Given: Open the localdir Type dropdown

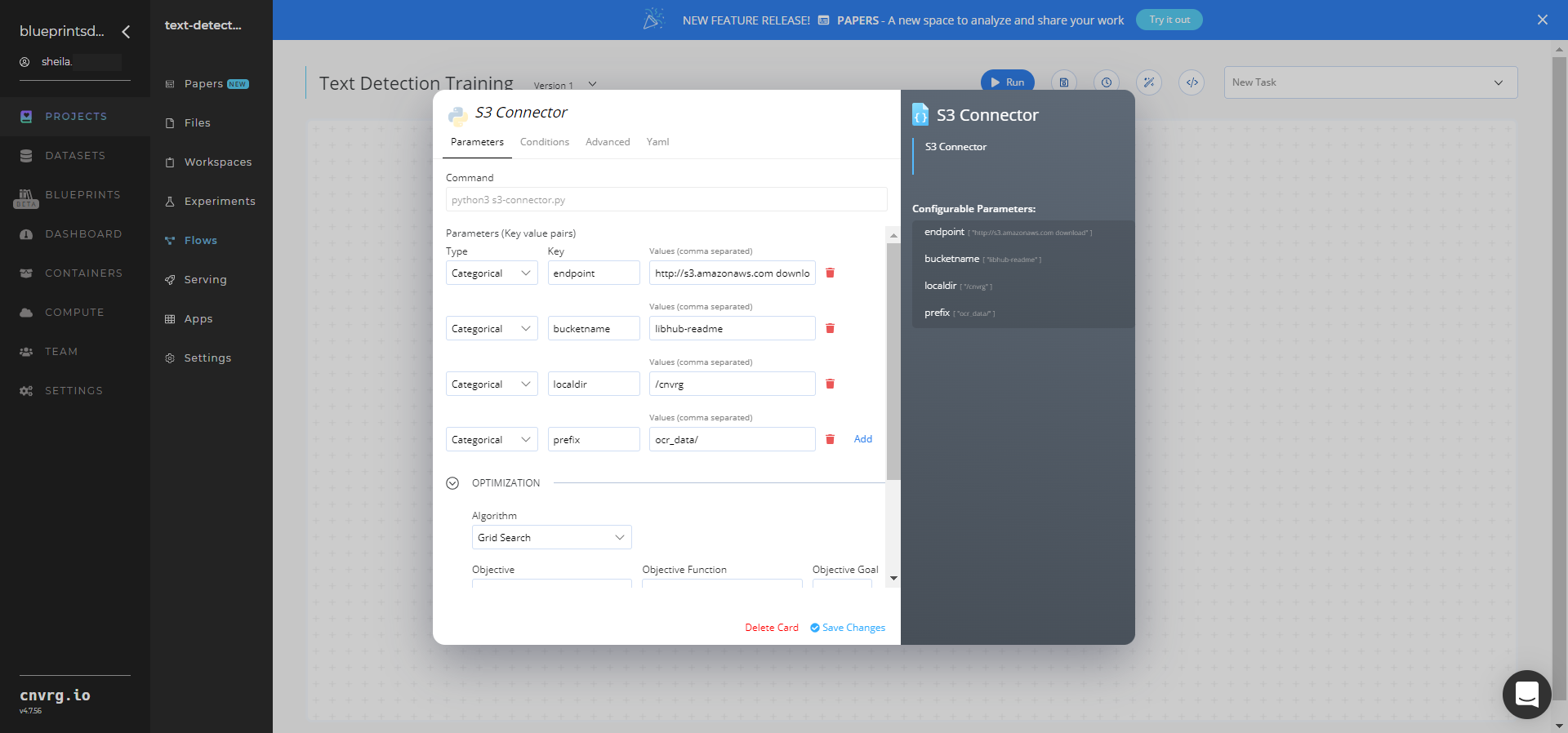Looking at the screenshot, I should coord(492,384).
